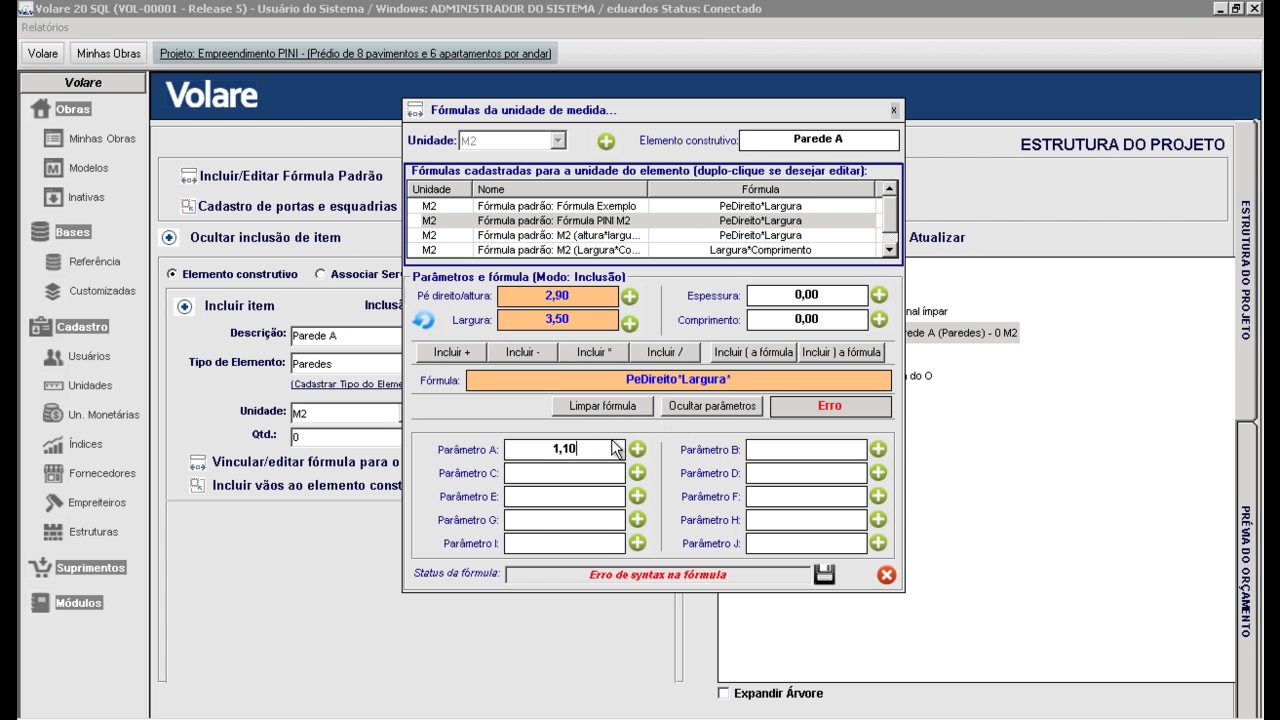Click green plus beside Unidade dropdown
1280x720 pixels.
(x=606, y=141)
